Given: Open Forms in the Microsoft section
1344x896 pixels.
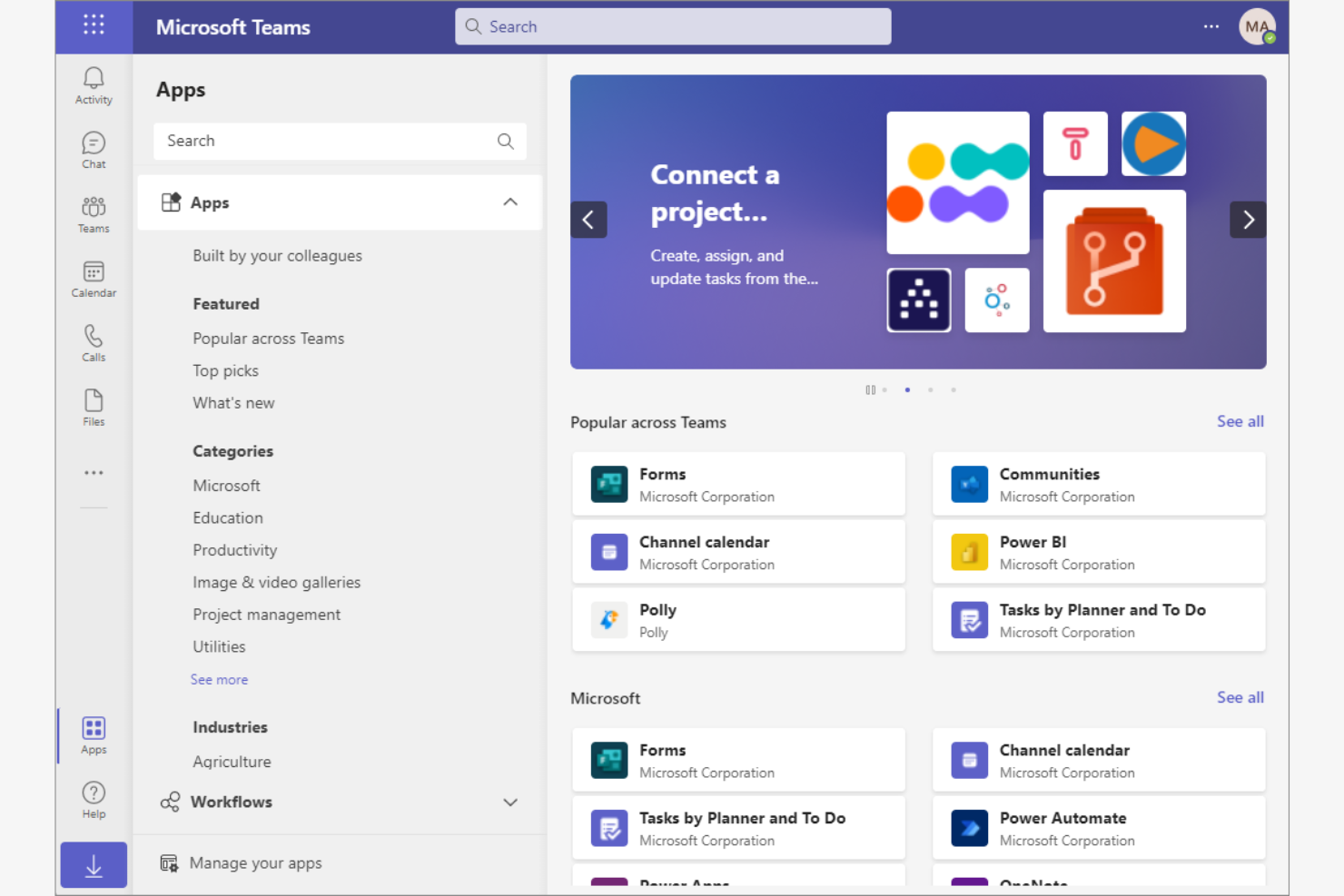Looking at the screenshot, I should click(738, 761).
